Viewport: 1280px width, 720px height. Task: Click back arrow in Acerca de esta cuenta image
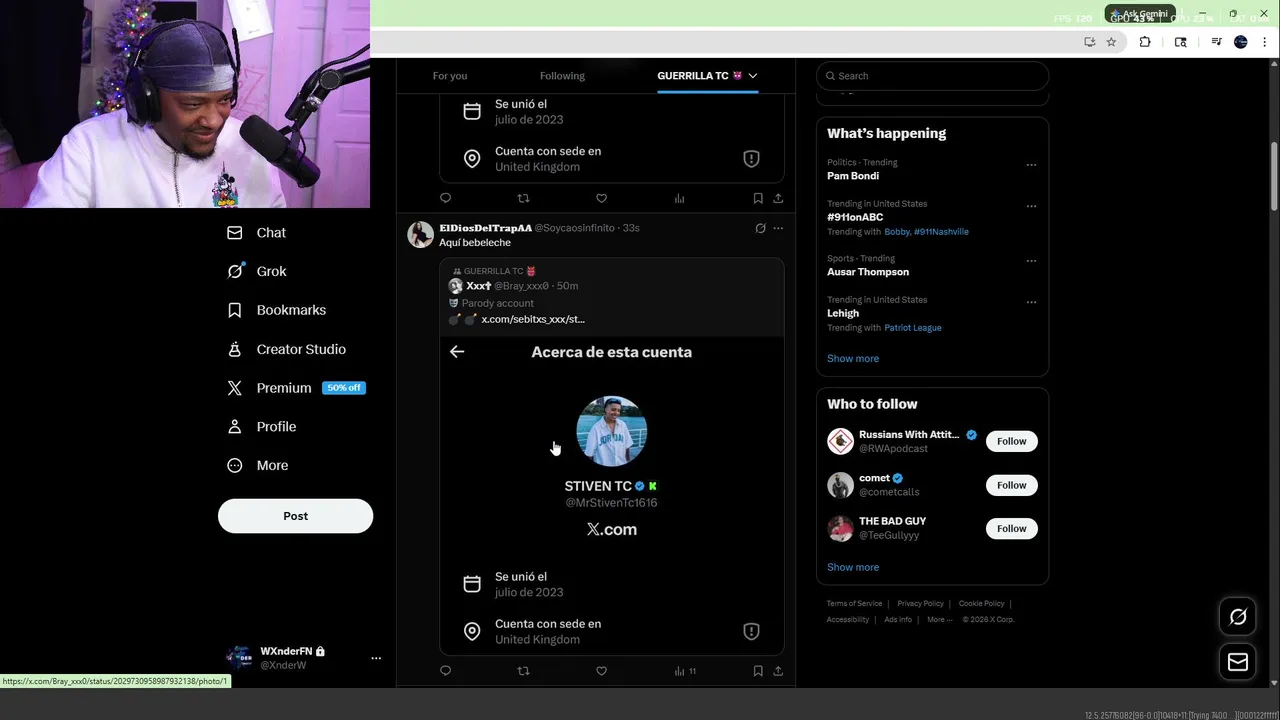pyautogui.click(x=457, y=351)
